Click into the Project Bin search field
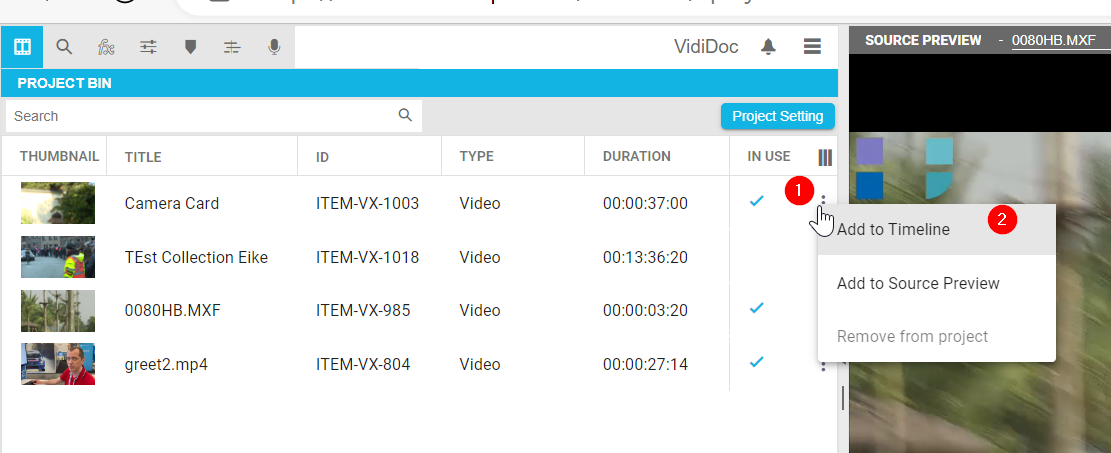1111x453 pixels. tap(200, 116)
